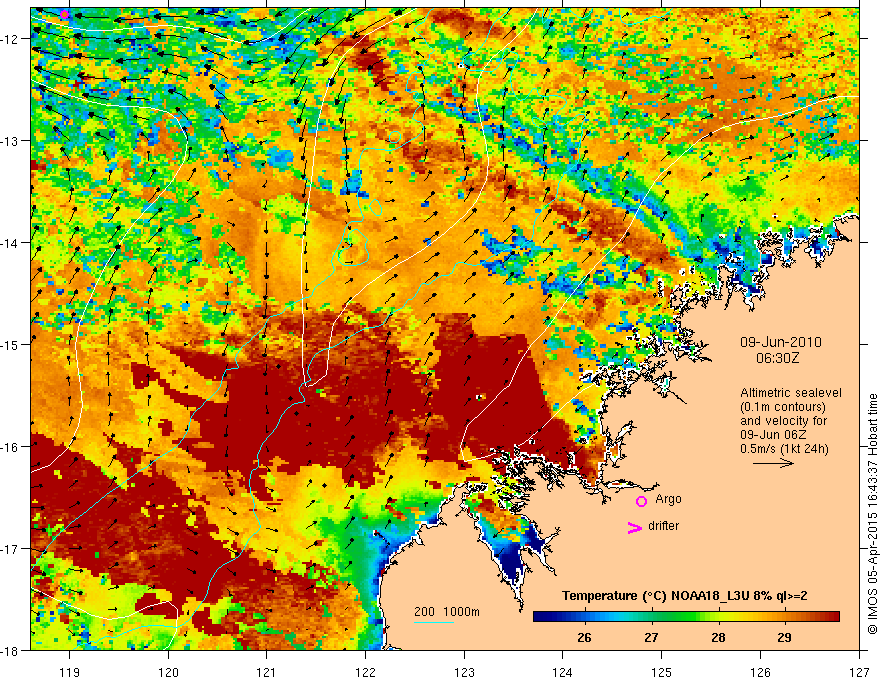Click the 0.5m/s velocity scale arrow
This screenshot has width=880, height=680.
[773, 463]
